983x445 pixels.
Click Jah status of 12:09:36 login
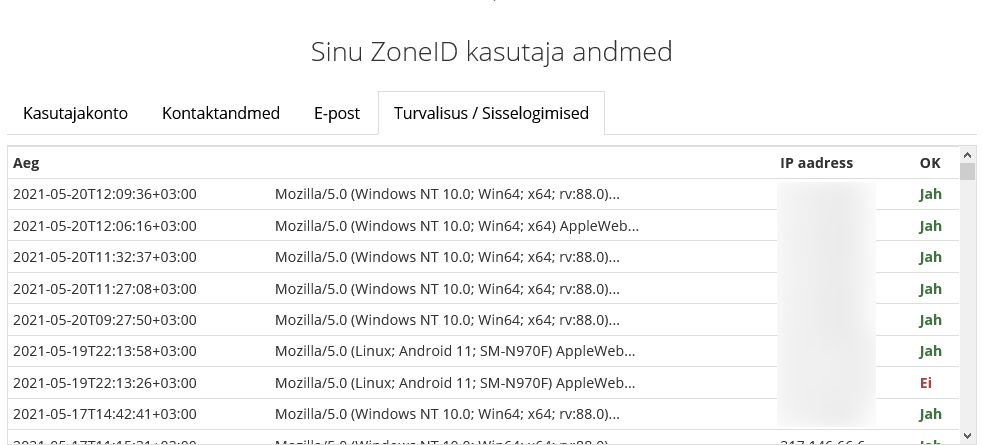930,194
